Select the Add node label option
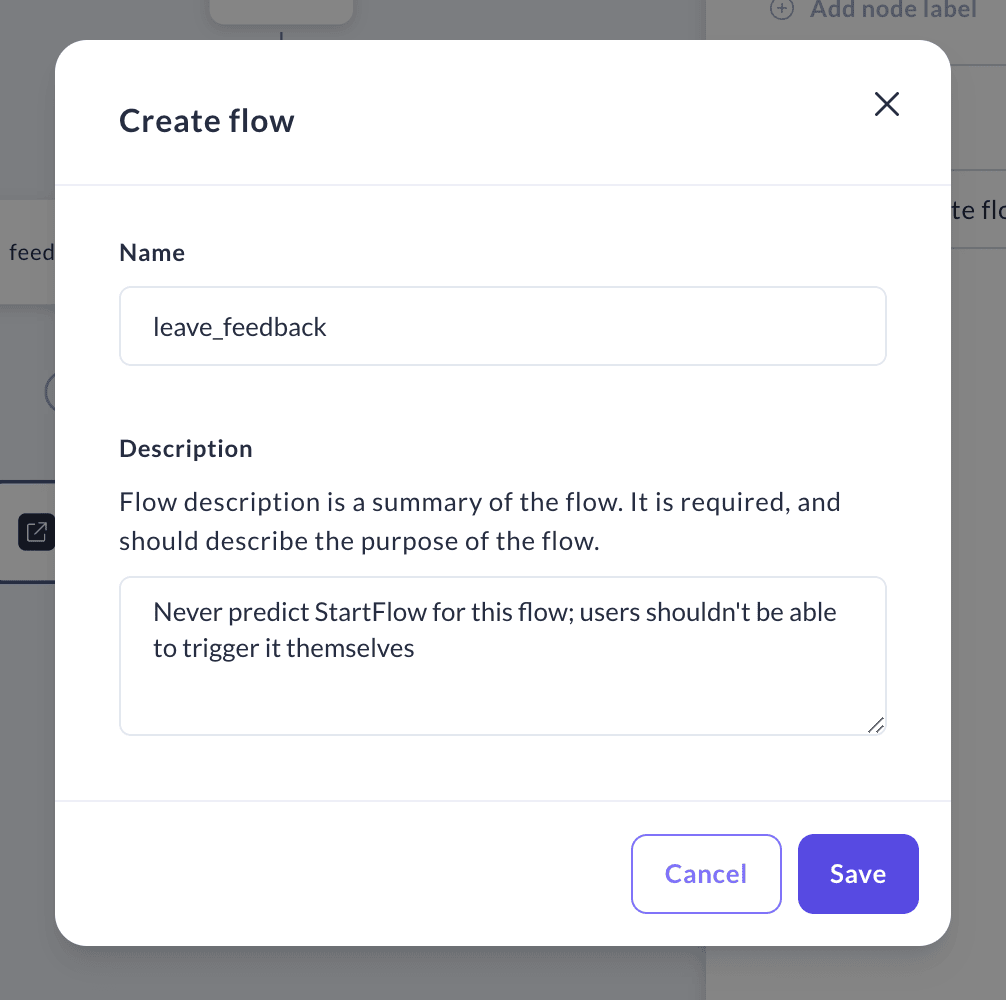The image size is (1006, 1000). click(893, 10)
